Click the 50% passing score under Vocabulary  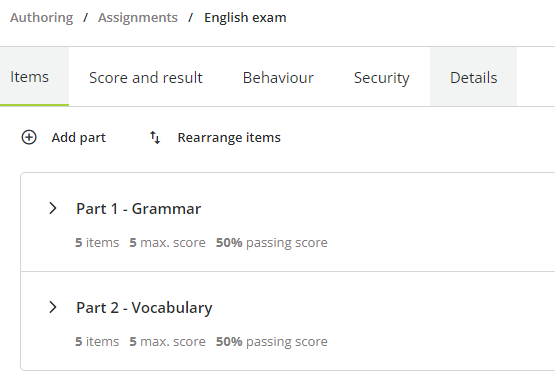(x=272, y=342)
